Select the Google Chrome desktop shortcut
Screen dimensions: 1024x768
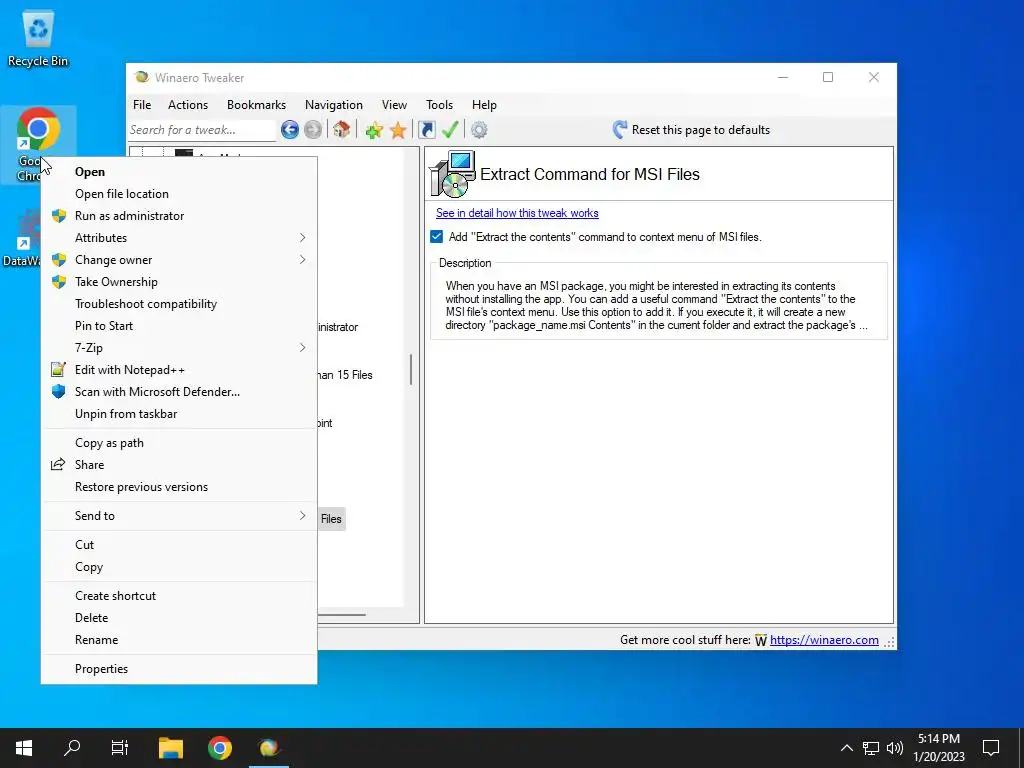click(38, 145)
